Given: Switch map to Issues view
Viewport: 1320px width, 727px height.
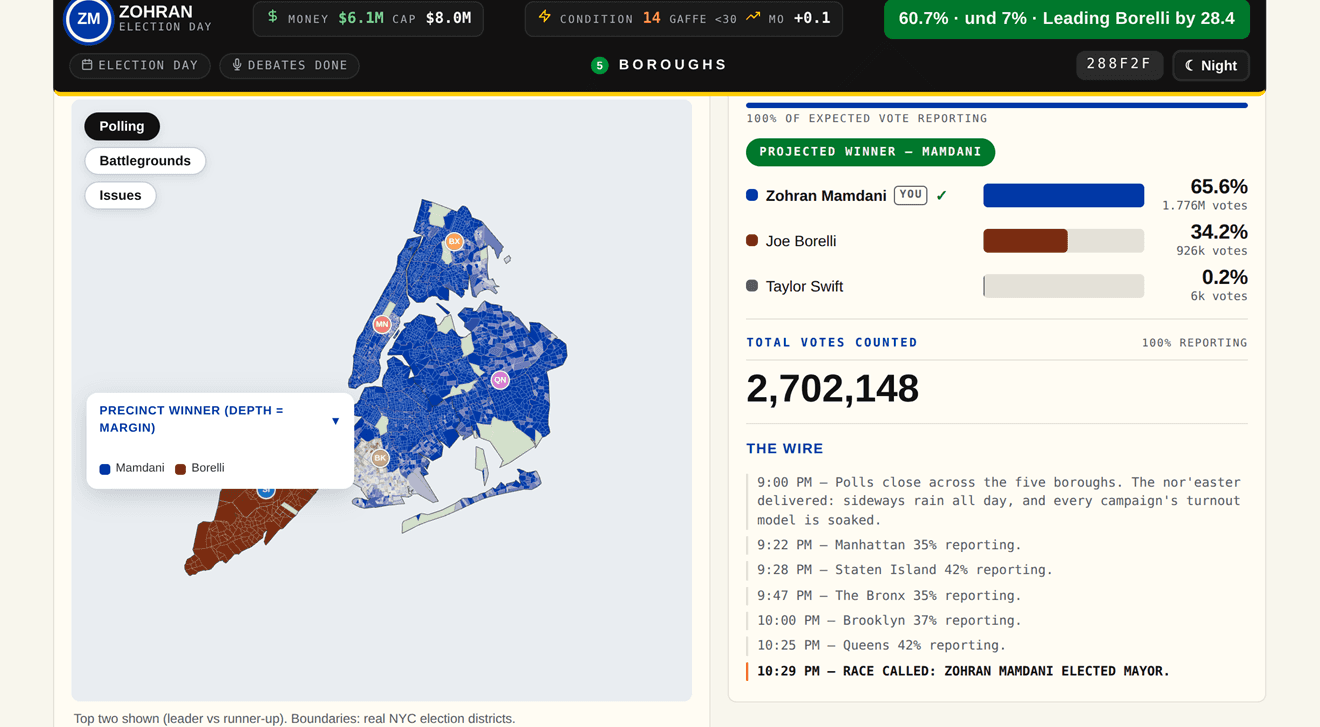Looking at the screenshot, I should point(120,195).
